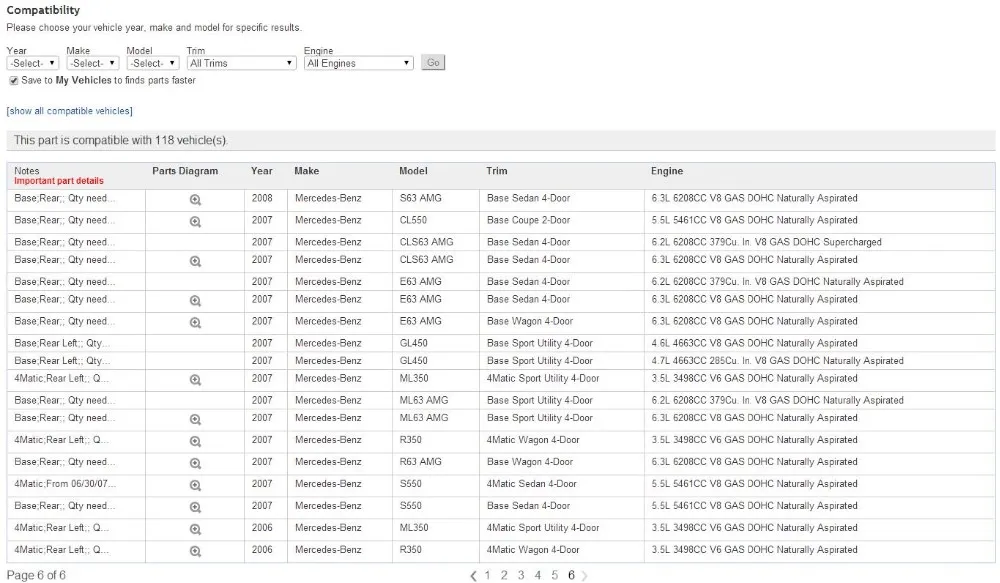Go to previous page with left arrow
The image size is (1000, 583).
[x=473, y=576]
